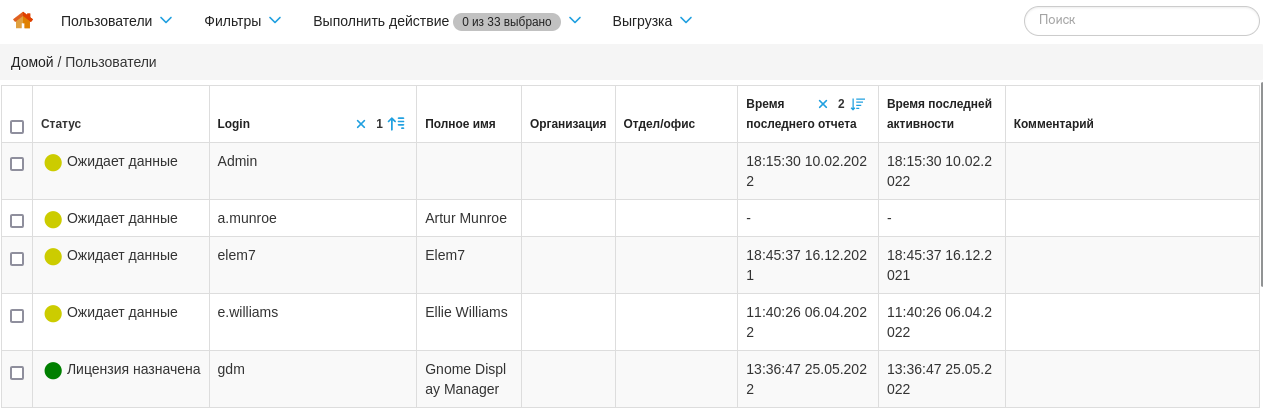Focus the Поиск search field

point(1141,20)
